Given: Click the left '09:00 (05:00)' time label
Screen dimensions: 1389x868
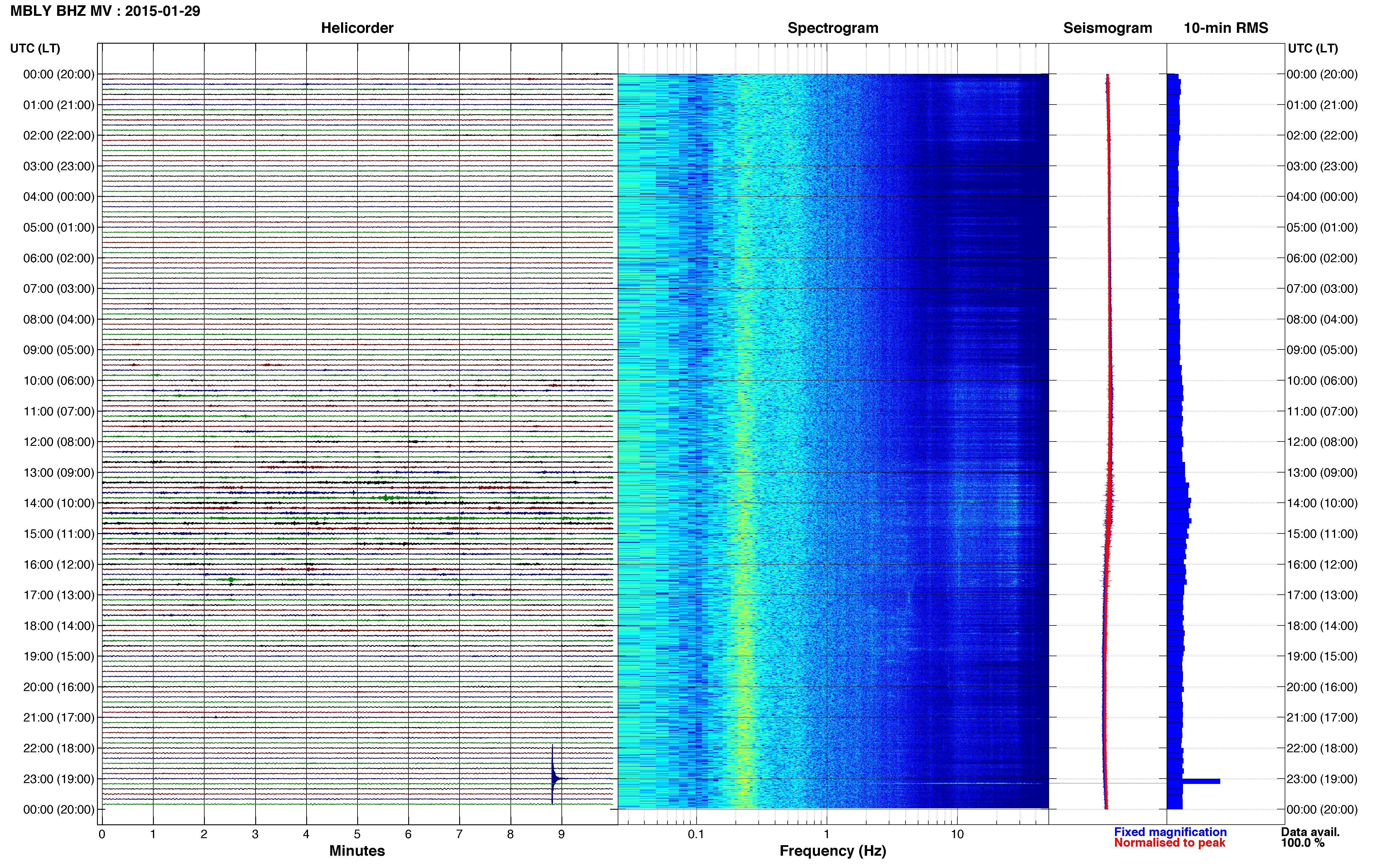Looking at the screenshot, I should point(59,350).
